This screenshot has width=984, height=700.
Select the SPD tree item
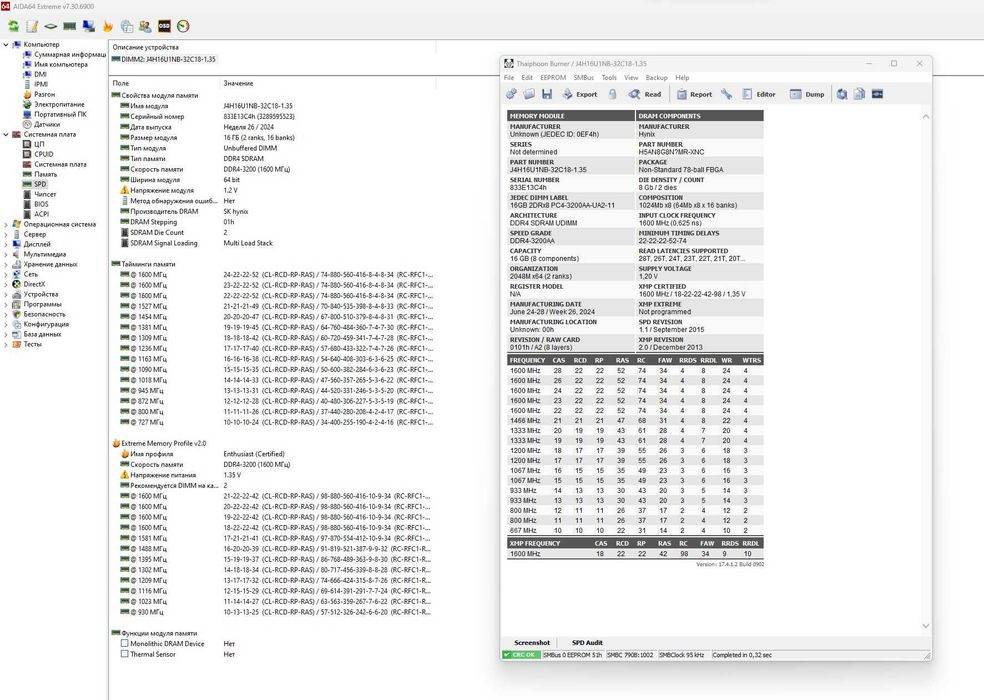click(40, 184)
